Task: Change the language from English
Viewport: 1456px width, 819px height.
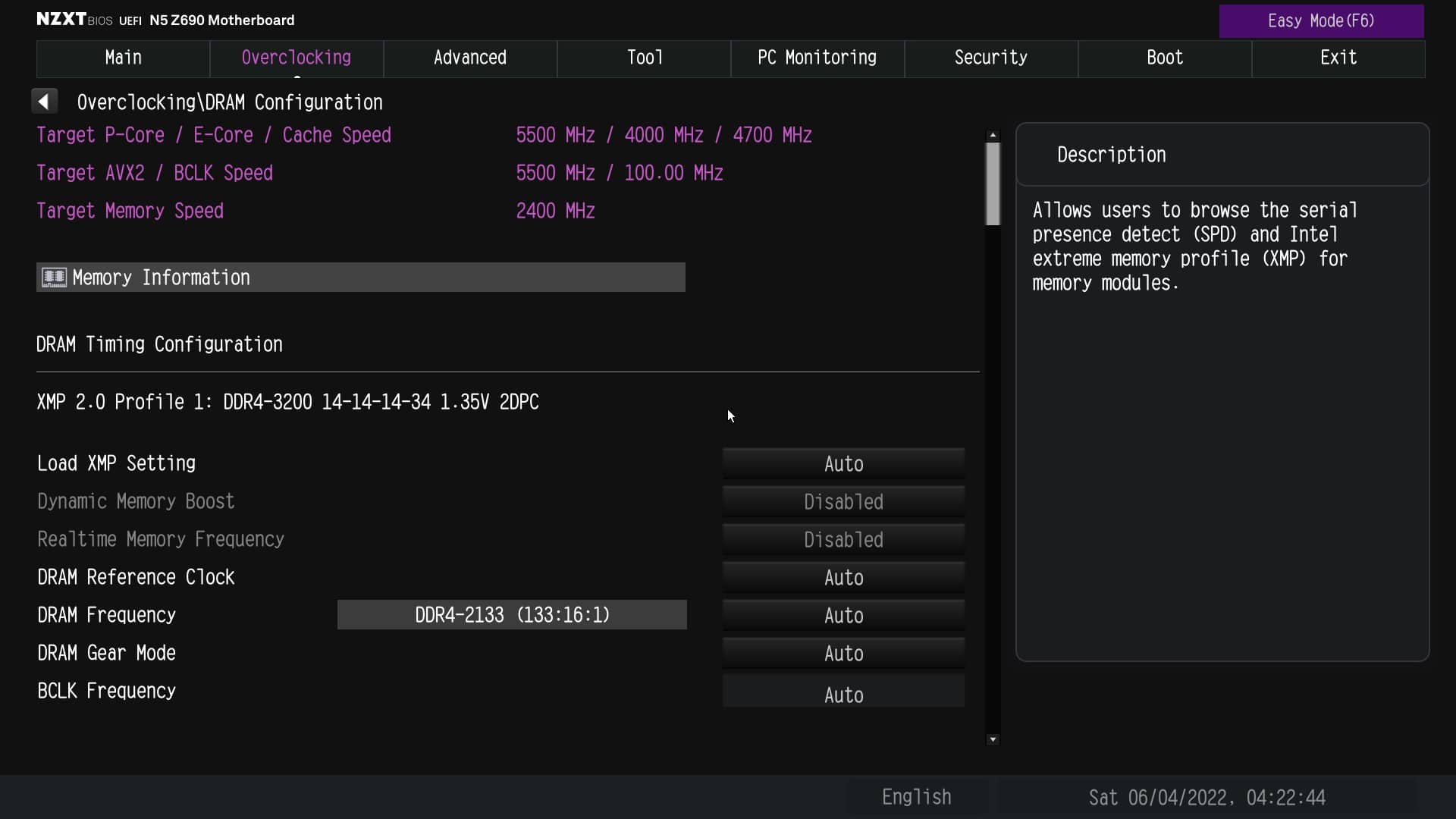Action: 916,797
